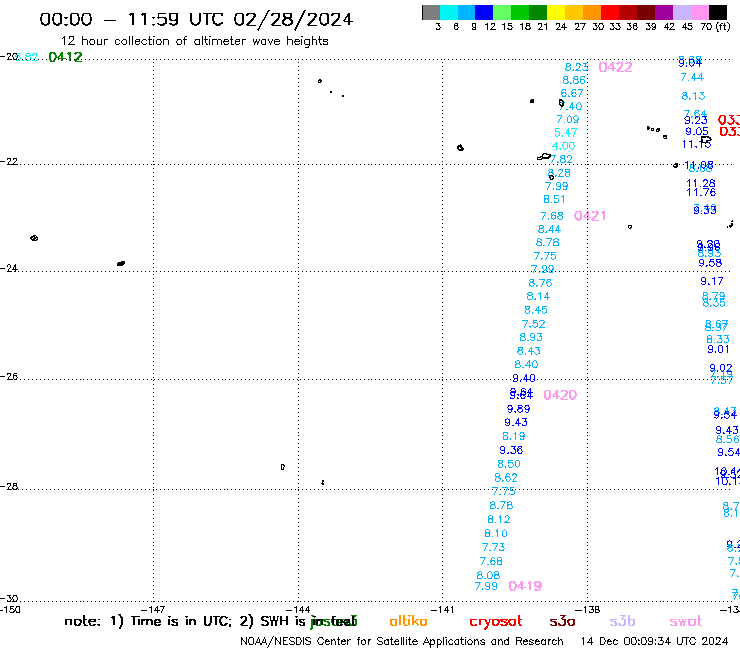Image resolution: width=740 pixels, height=650 pixels.
Task: Click the dark blue 12 ft legend swatch
Action: tap(484, 12)
